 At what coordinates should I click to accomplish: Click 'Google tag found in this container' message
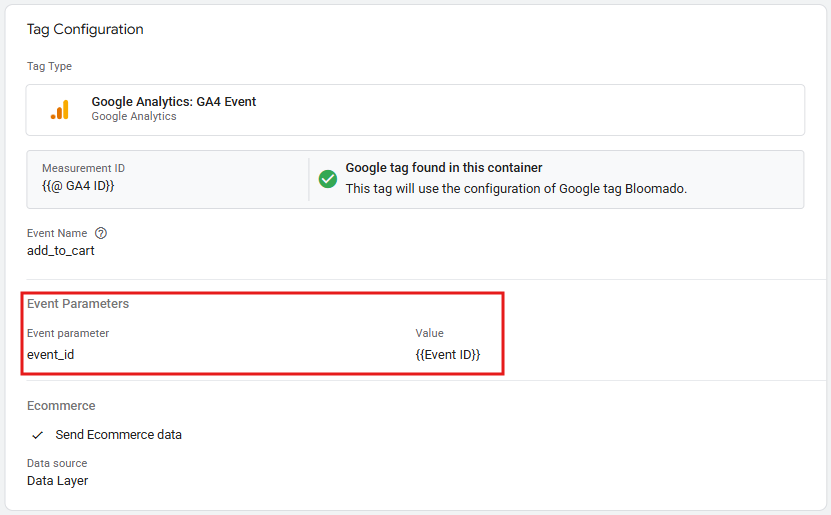pyautogui.click(x=444, y=168)
